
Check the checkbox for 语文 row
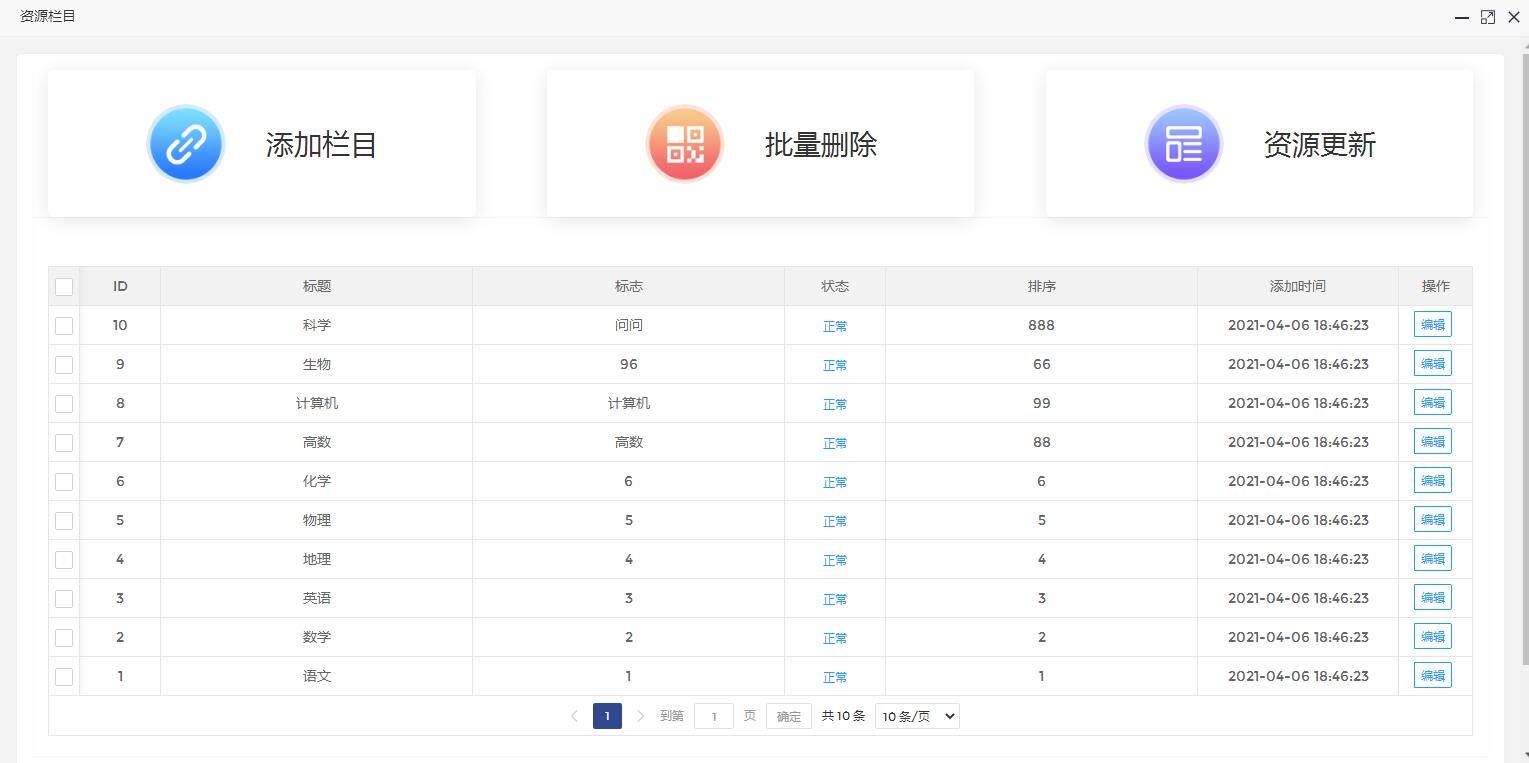(63, 676)
